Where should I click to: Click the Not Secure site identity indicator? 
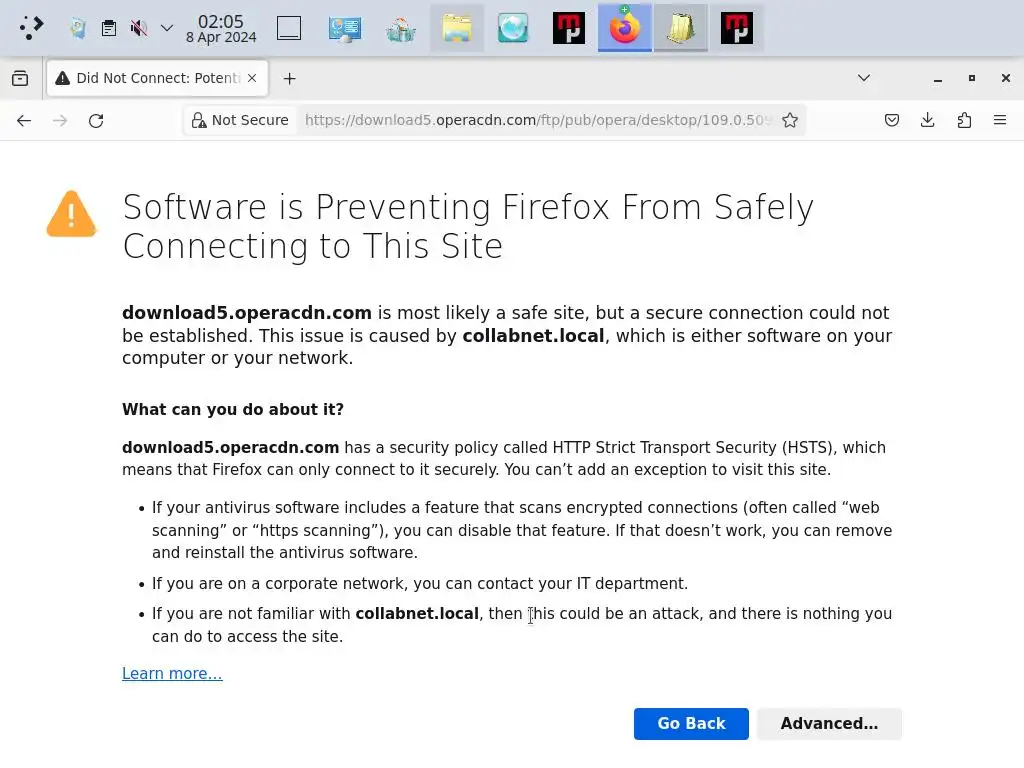coord(240,120)
